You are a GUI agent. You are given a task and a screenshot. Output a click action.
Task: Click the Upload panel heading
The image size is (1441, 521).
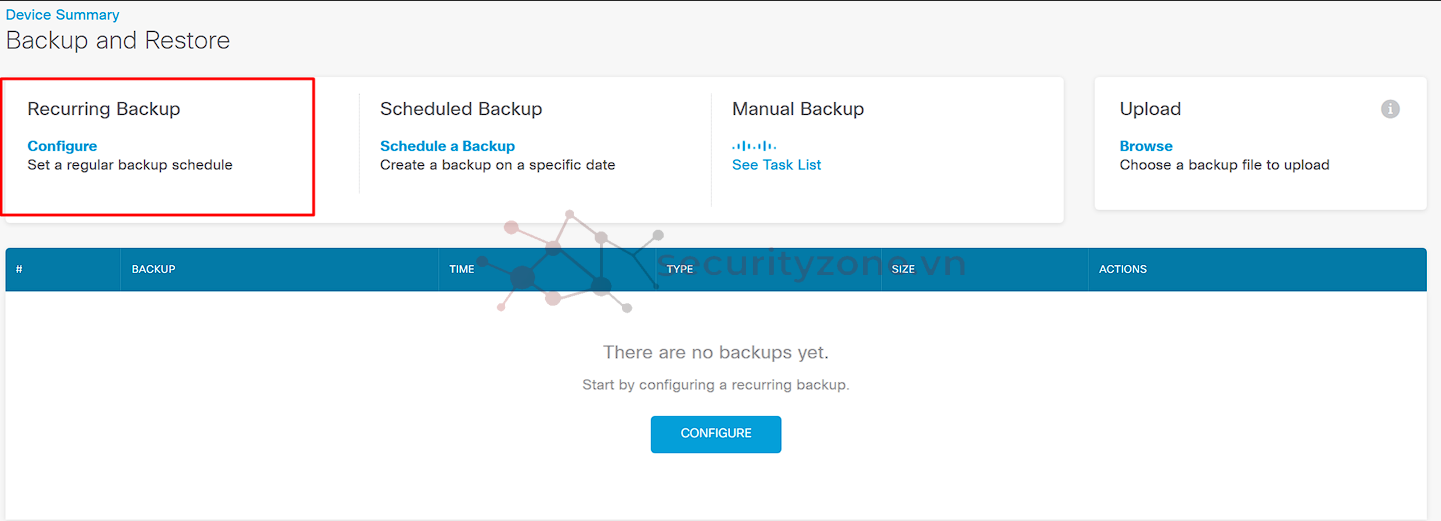click(x=1150, y=109)
